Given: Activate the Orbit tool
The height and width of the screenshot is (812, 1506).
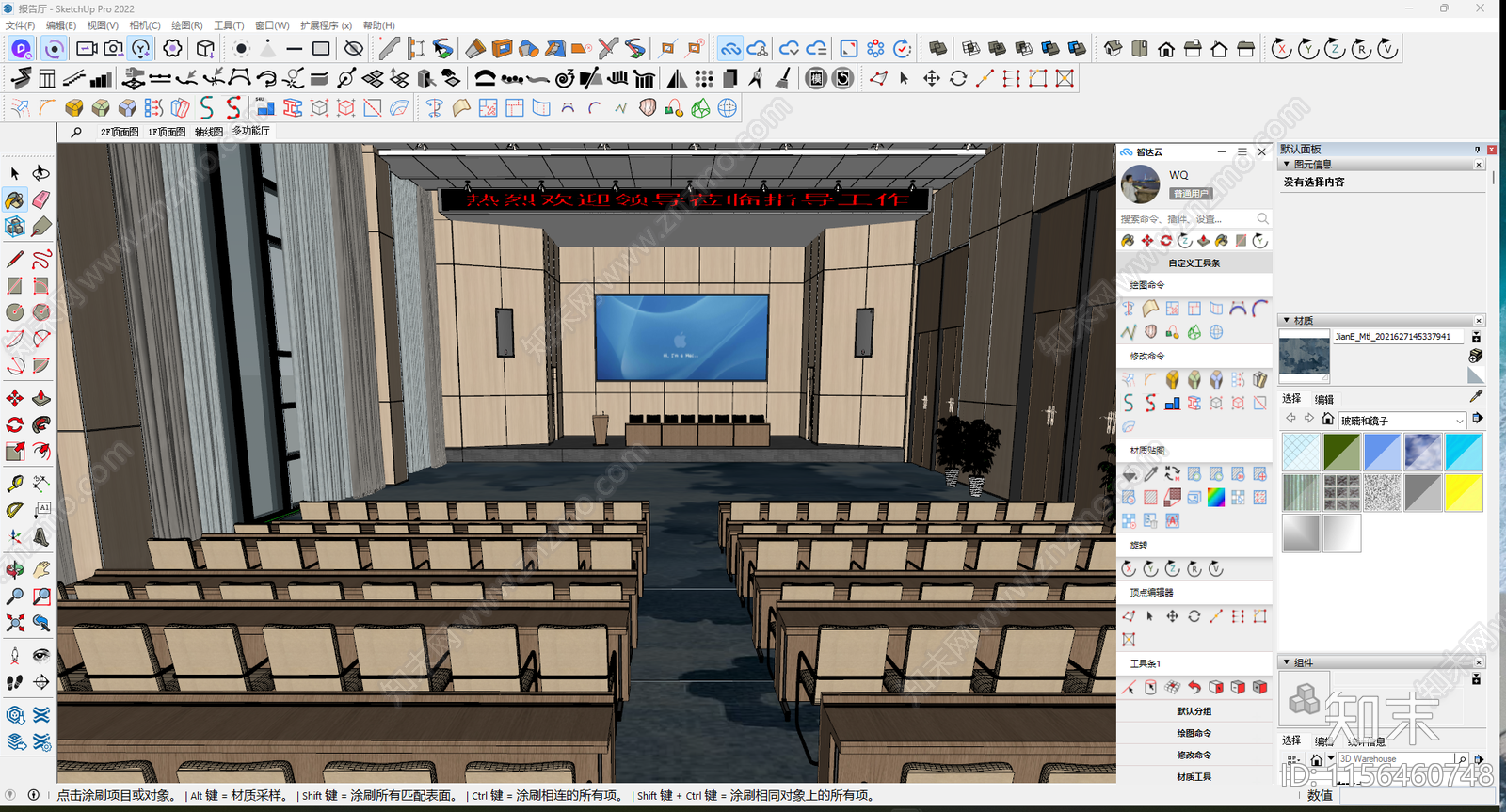Looking at the screenshot, I should coord(14,569).
